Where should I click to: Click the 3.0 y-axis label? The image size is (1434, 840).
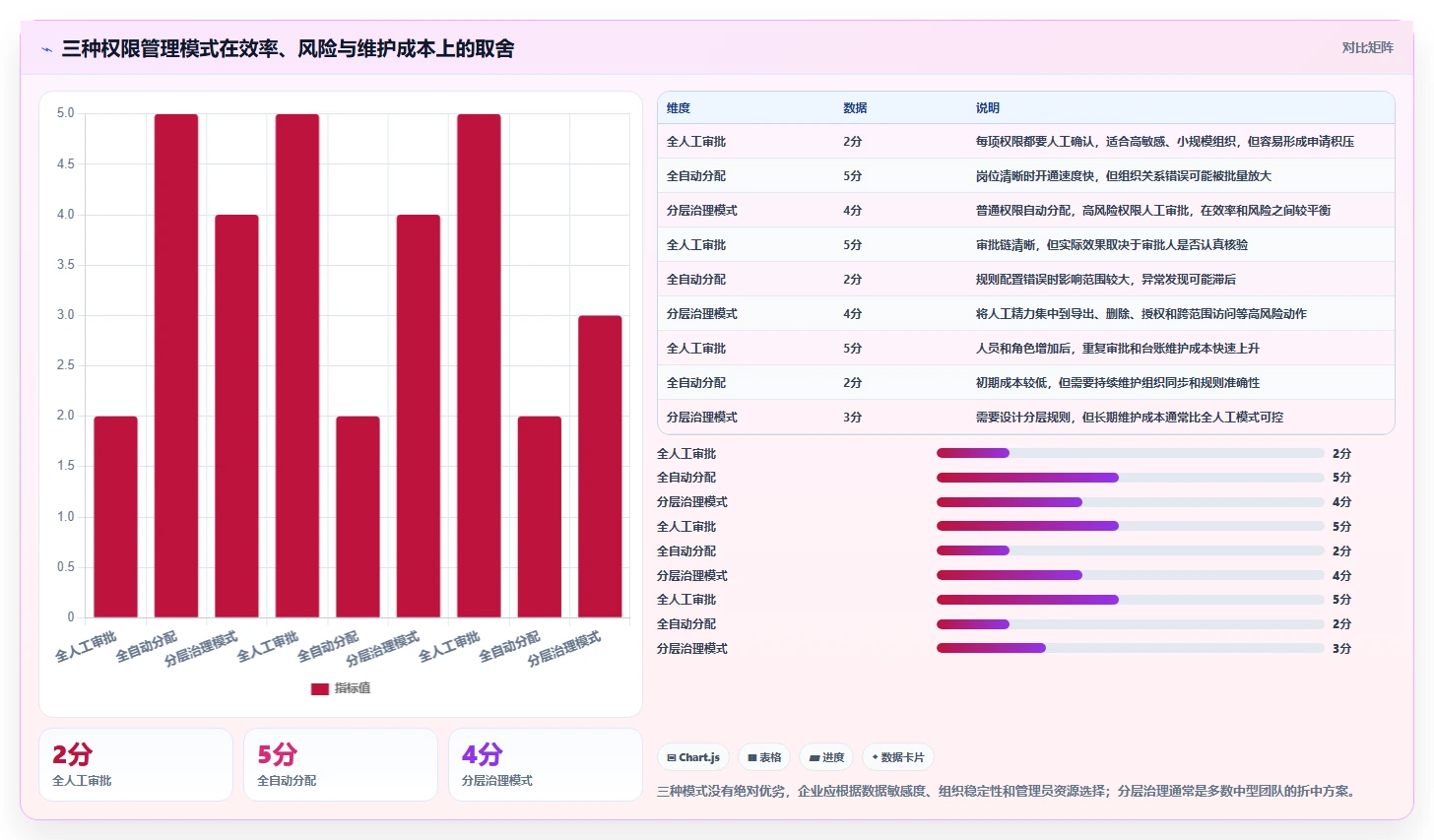65,315
